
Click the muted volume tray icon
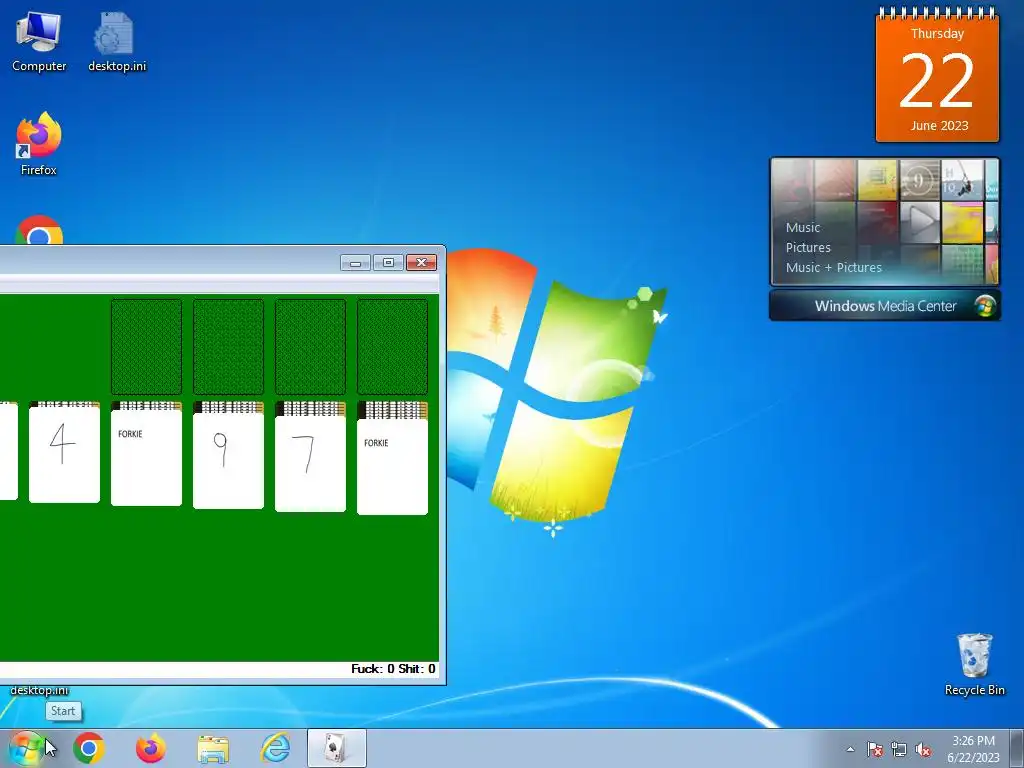[923, 749]
